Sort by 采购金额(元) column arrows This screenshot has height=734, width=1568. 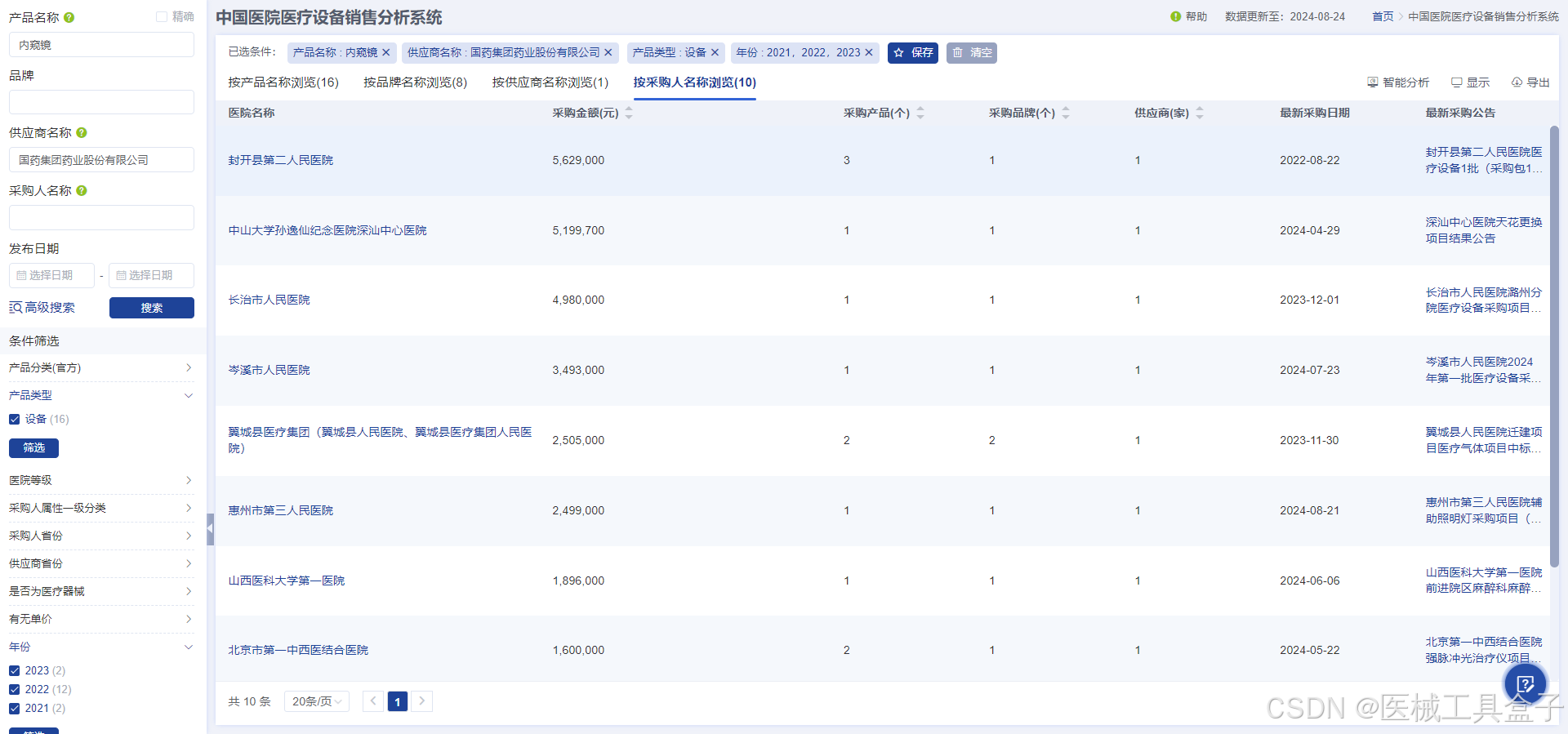coord(629,113)
